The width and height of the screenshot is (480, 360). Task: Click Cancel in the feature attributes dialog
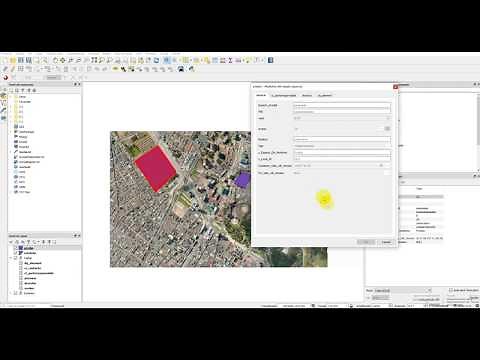click(x=386, y=242)
